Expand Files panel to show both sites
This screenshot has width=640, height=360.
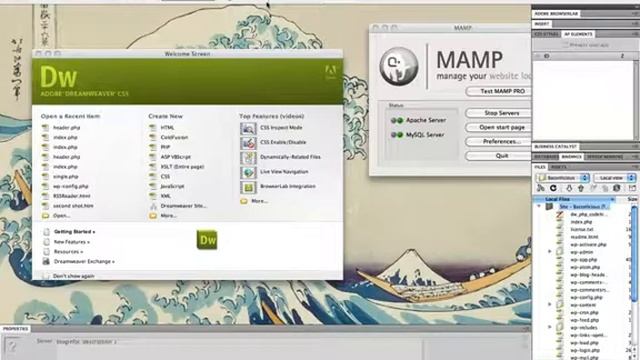(632, 188)
